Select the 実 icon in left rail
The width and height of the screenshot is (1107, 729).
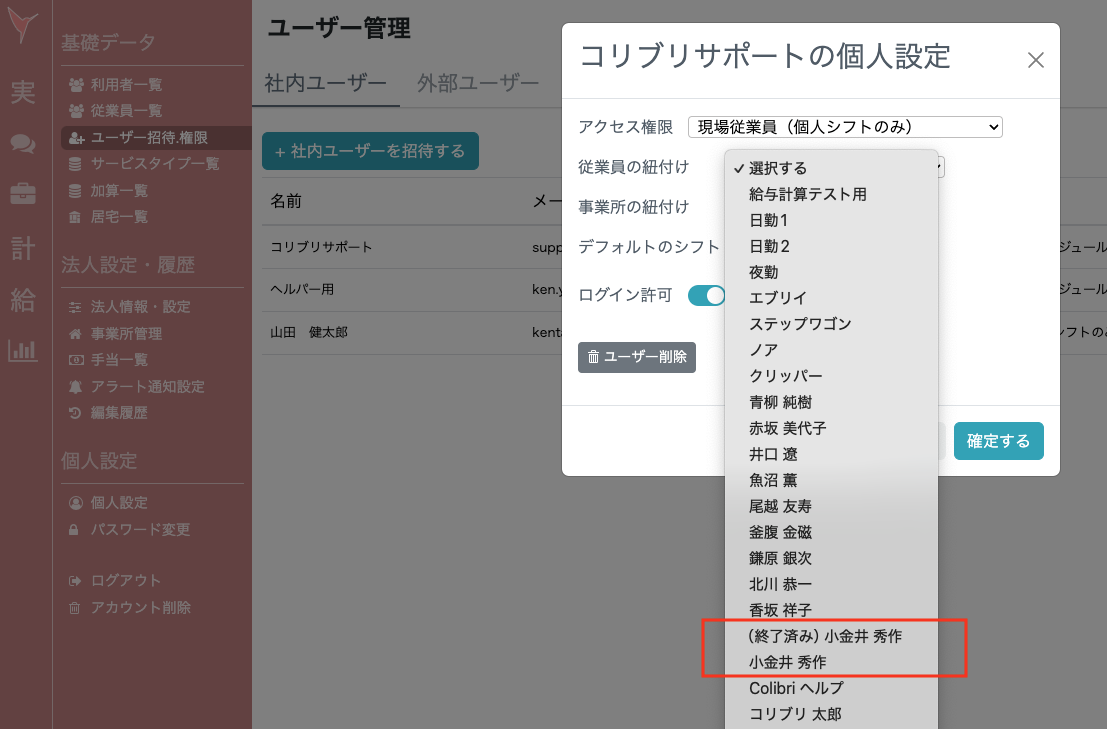click(22, 93)
